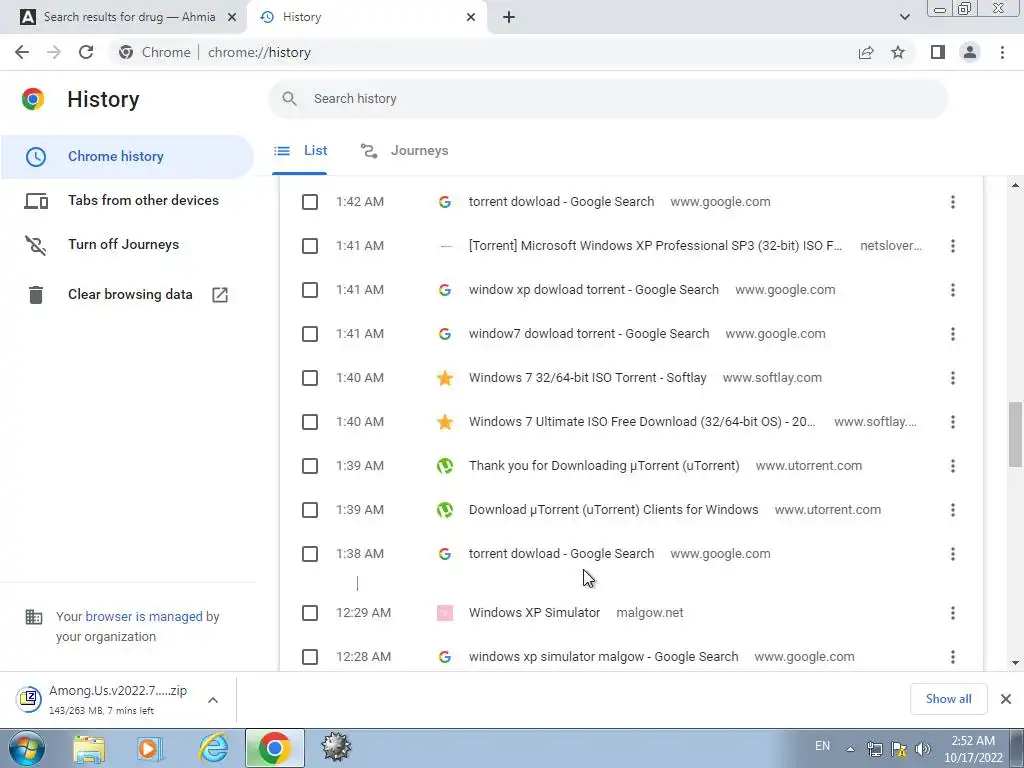1024x768 pixels.
Task: Close the downloads bar
Action: pos(1006,699)
